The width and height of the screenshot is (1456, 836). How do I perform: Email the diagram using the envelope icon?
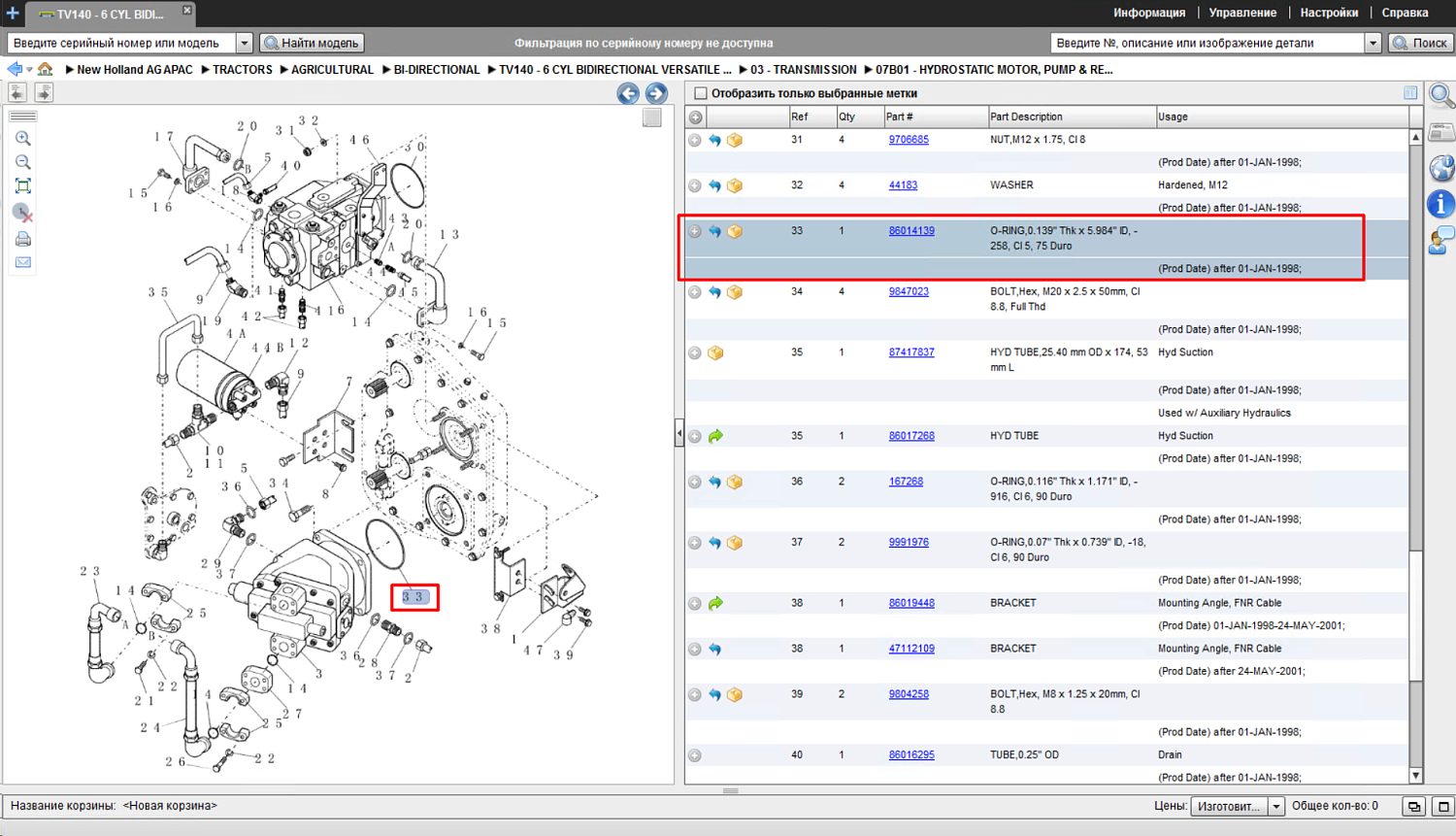point(23,262)
